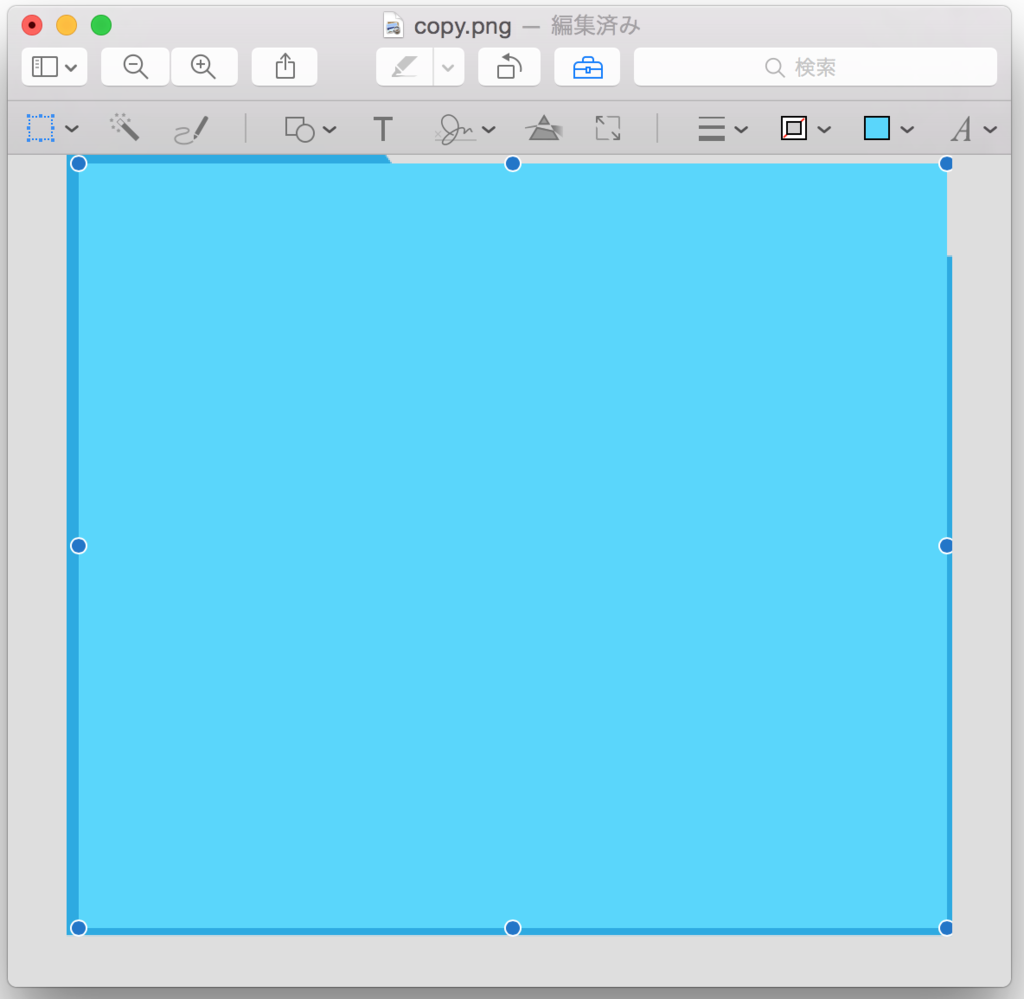The image size is (1024, 999).
Task: Open the light blue fill color swatch
Action: pos(876,128)
